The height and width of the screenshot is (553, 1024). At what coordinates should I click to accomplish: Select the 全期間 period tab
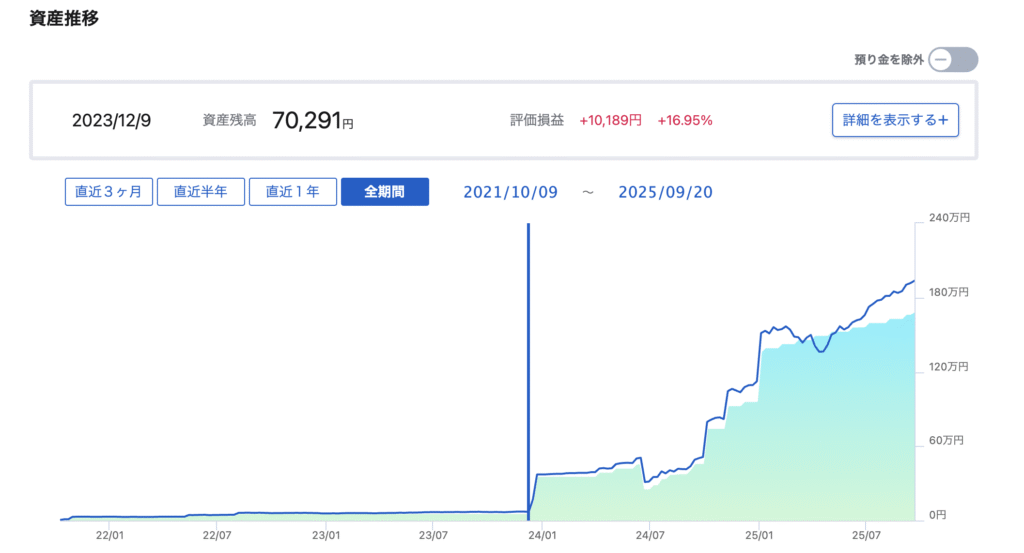(x=385, y=192)
